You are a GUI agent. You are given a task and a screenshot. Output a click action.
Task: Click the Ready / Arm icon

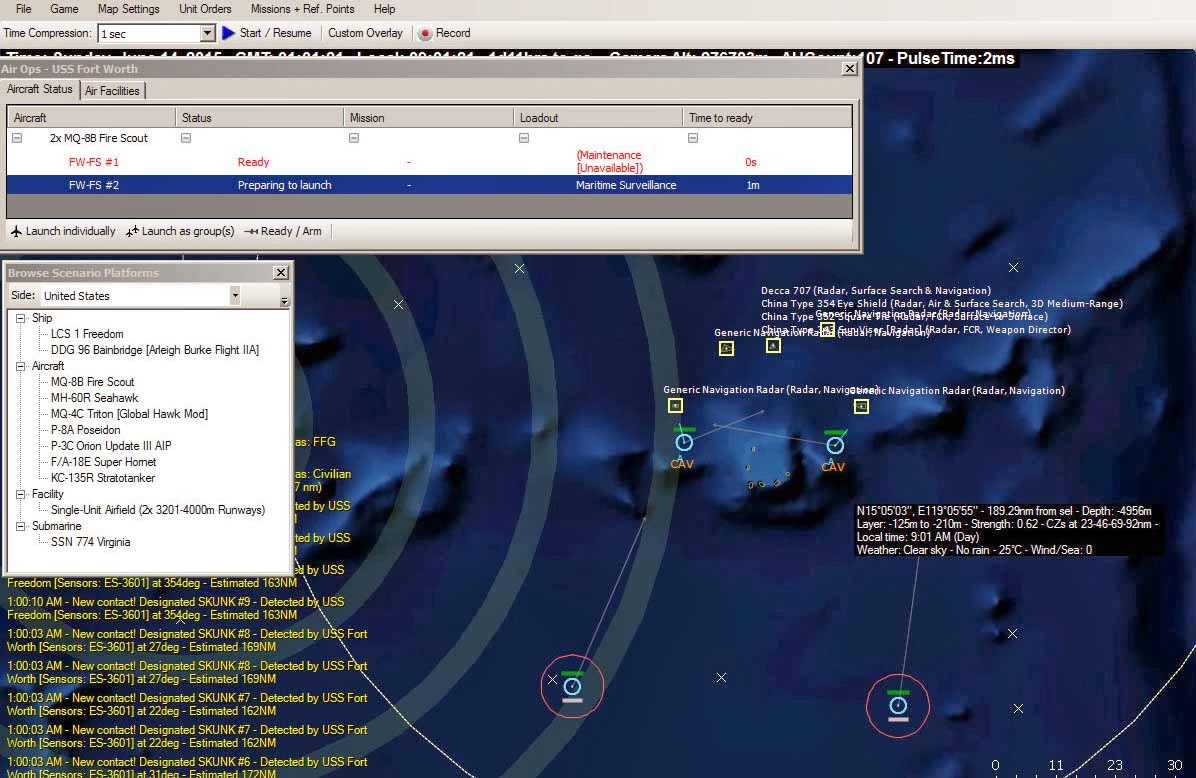click(248, 231)
